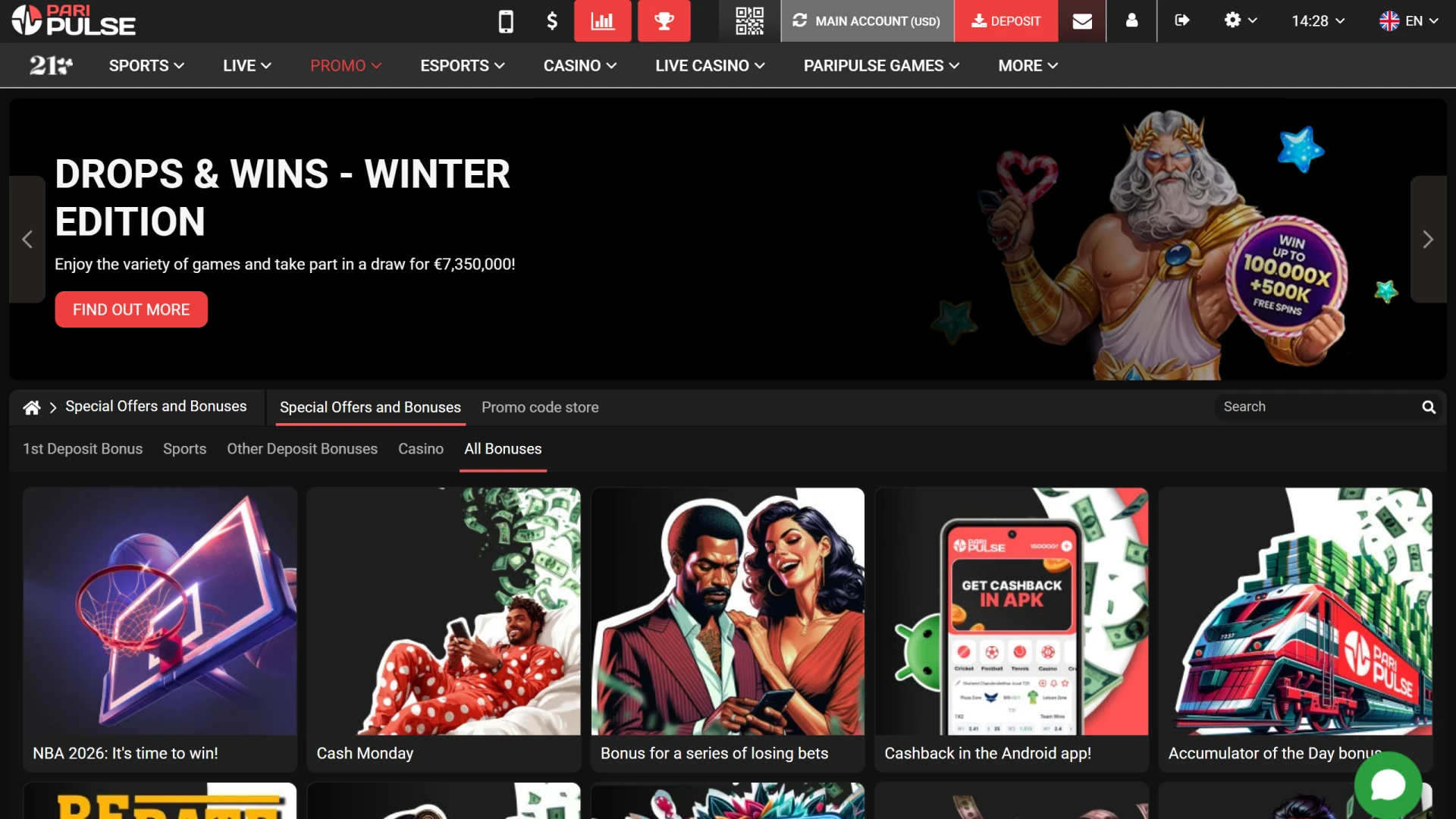
Task: Click the red trophy icon
Action: [x=664, y=21]
